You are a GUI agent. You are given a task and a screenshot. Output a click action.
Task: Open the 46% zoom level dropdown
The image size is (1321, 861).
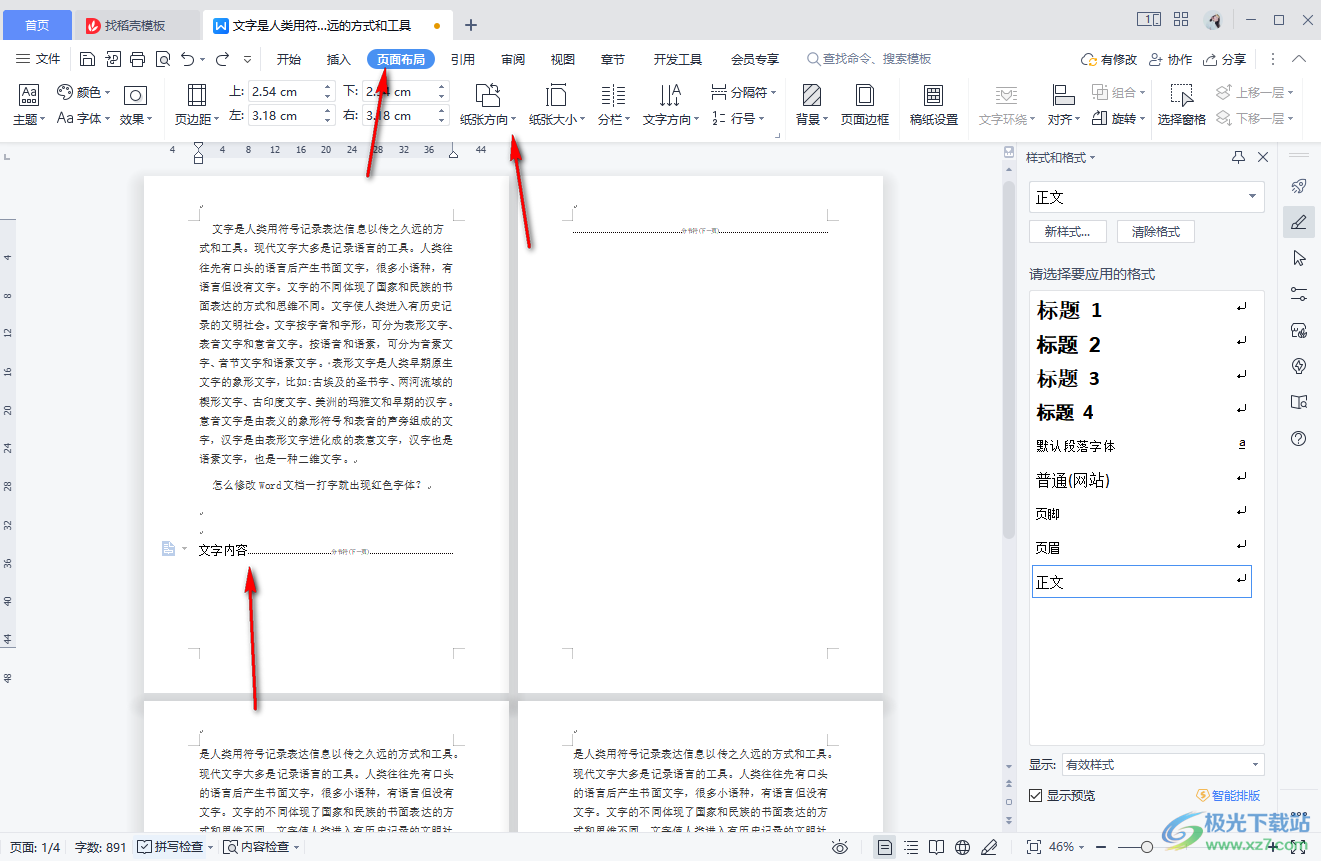tap(1067, 847)
